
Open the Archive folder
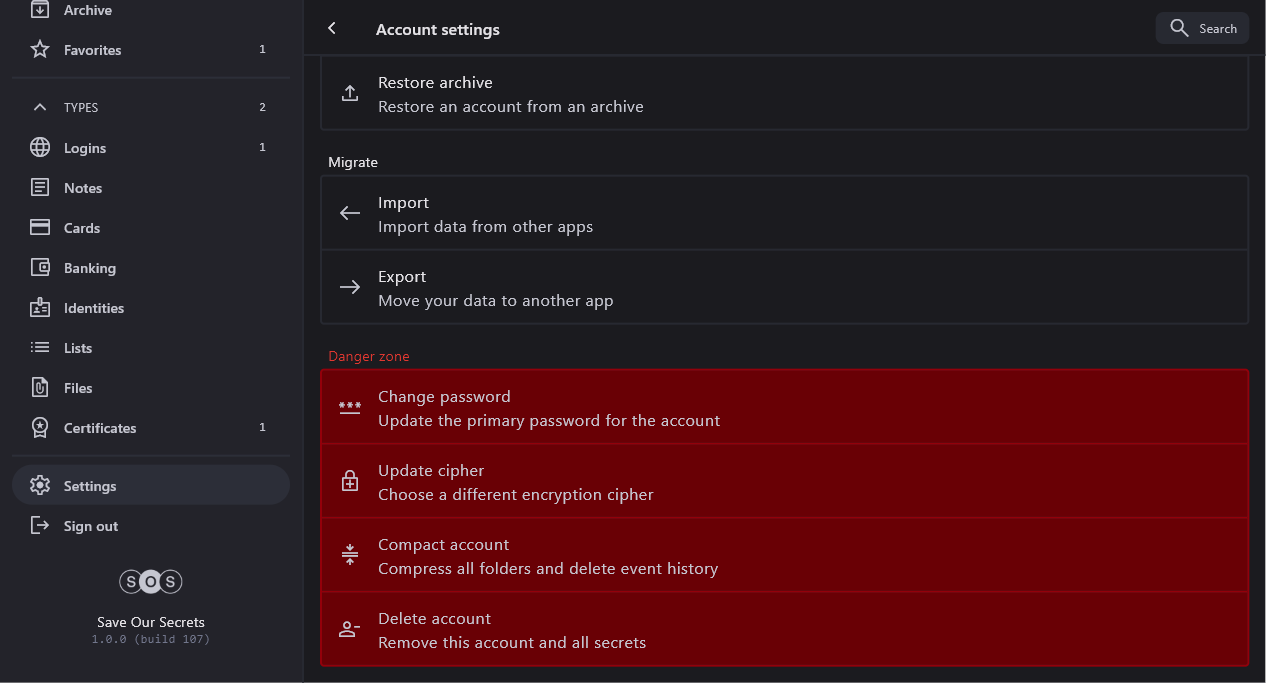(88, 10)
